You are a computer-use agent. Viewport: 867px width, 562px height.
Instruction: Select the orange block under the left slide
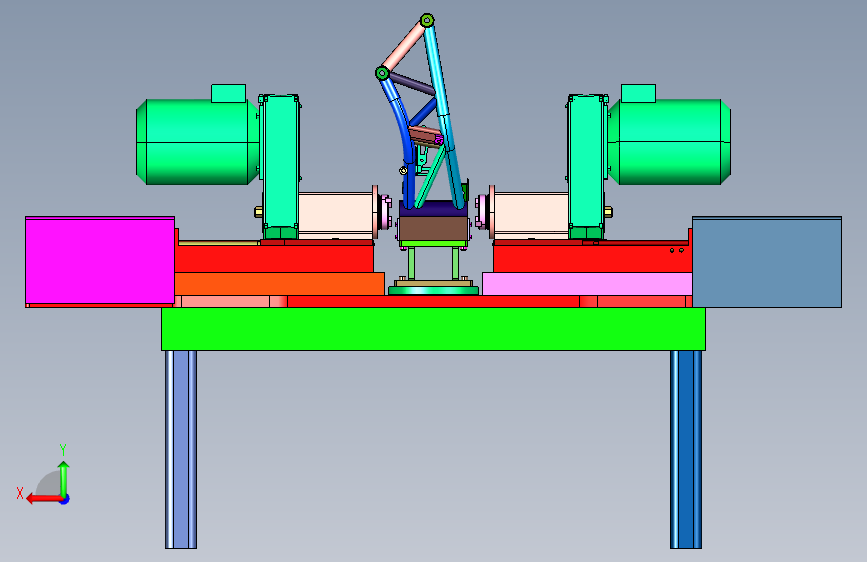pos(280,284)
